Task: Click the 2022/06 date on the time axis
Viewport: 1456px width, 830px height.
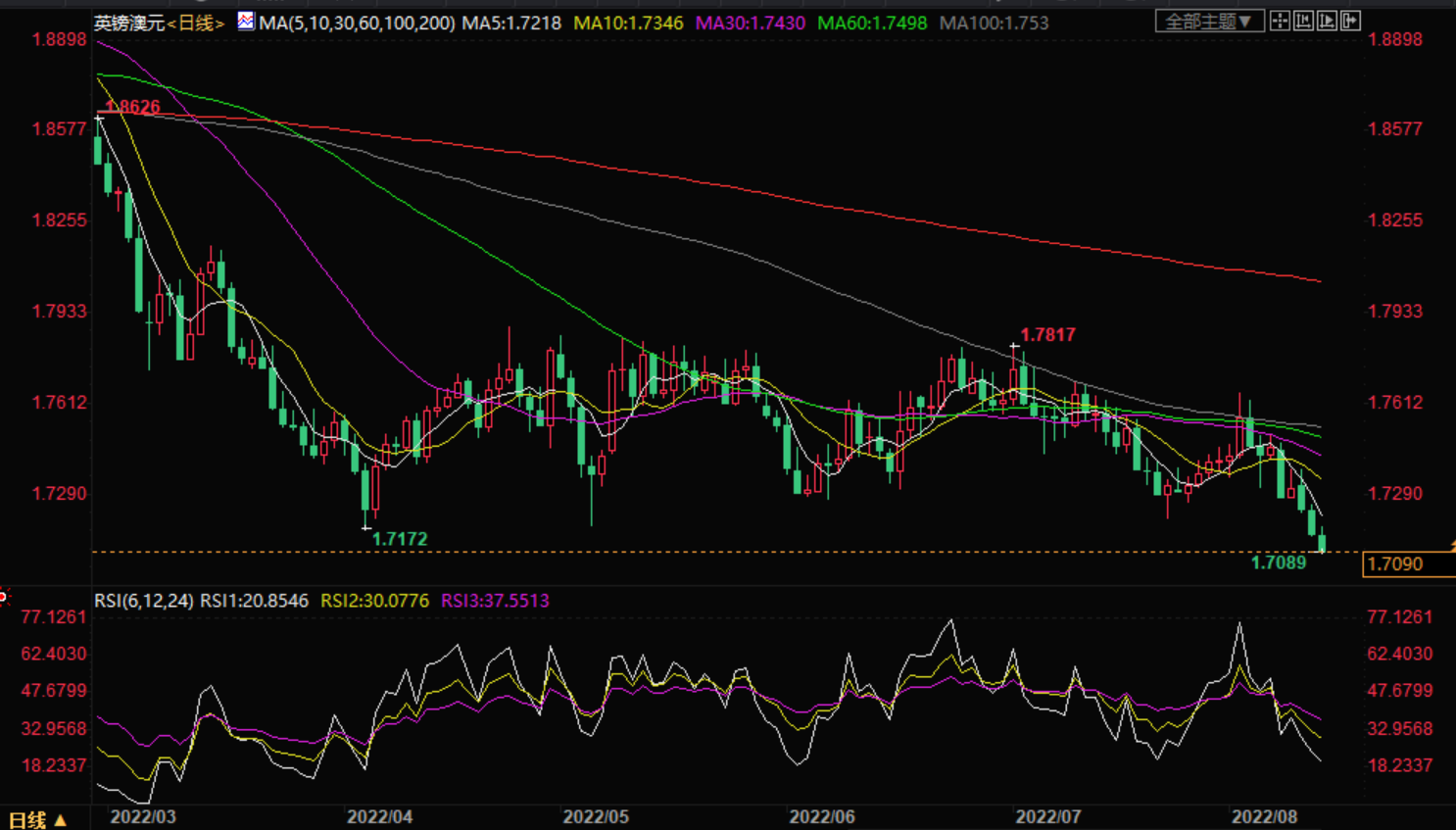Action: (822, 817)
